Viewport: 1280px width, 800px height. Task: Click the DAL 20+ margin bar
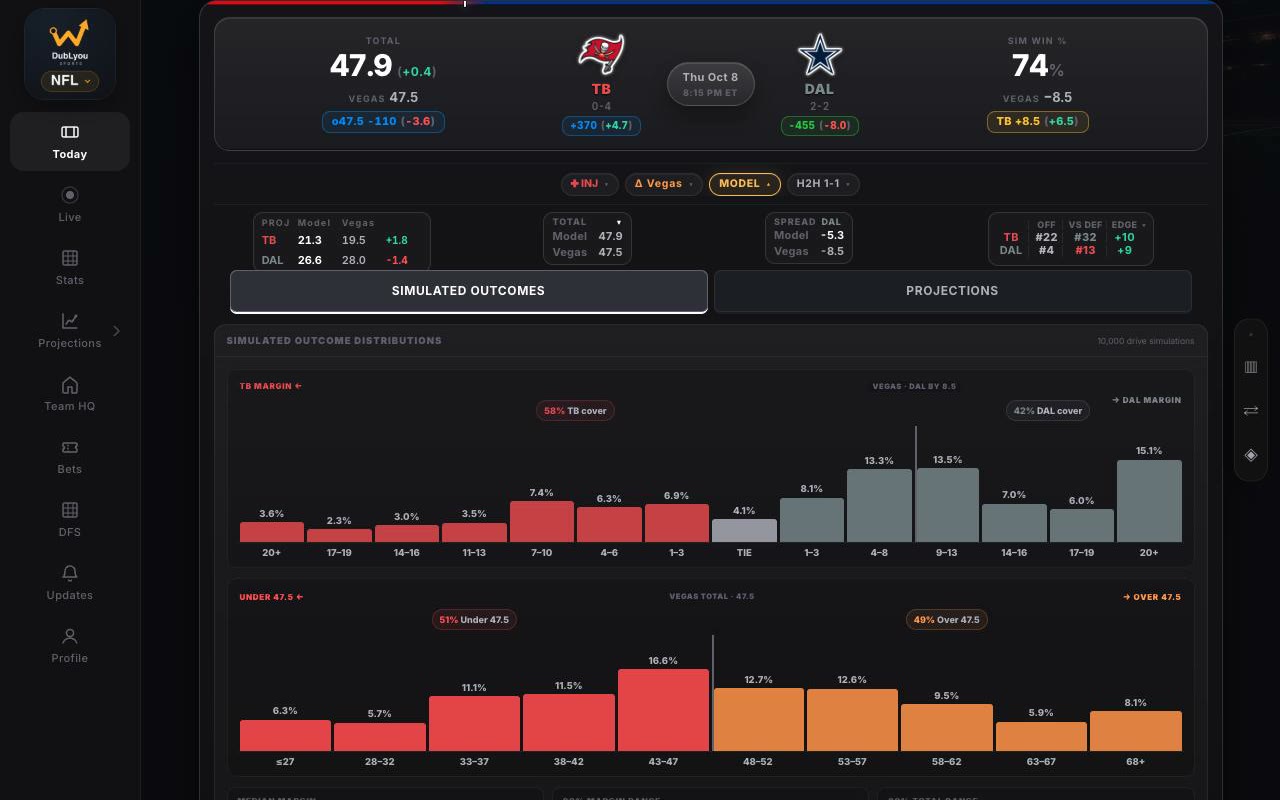click(x=1149, y=501)
